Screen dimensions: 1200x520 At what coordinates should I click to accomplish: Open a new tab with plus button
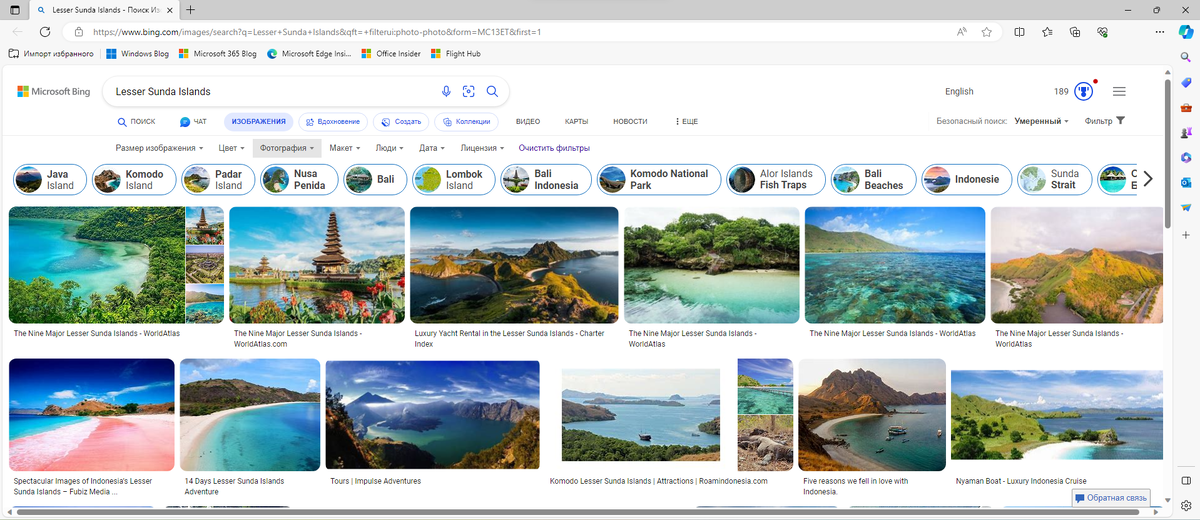coord(191,9)
